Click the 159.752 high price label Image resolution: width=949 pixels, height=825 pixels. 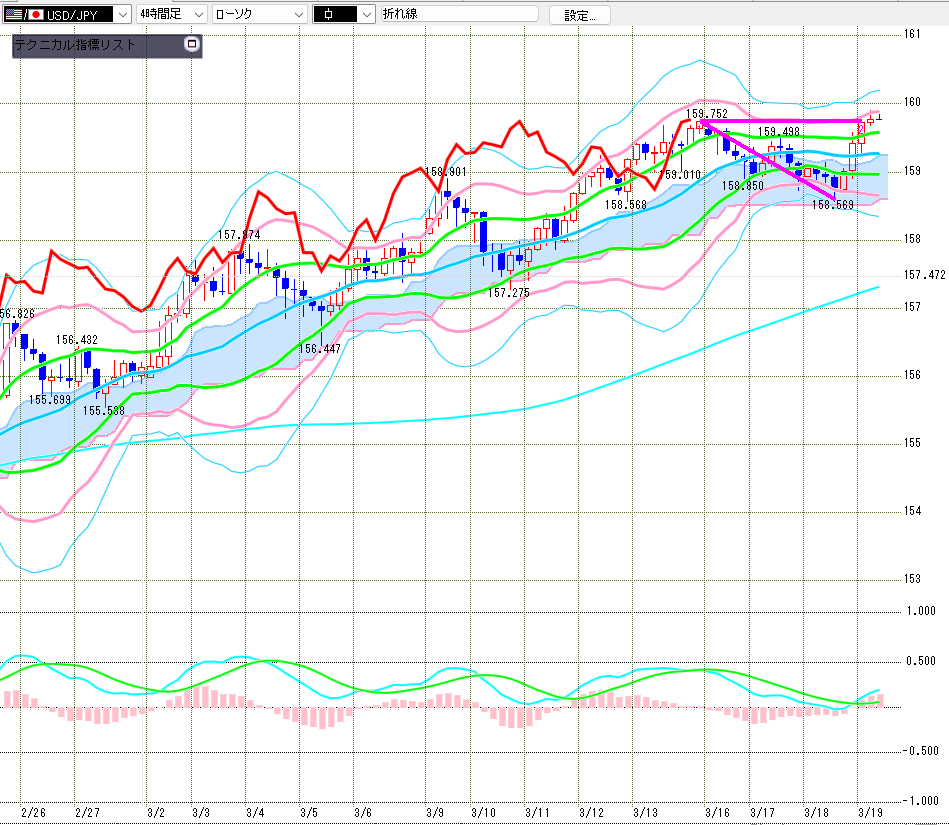(706, 114)
